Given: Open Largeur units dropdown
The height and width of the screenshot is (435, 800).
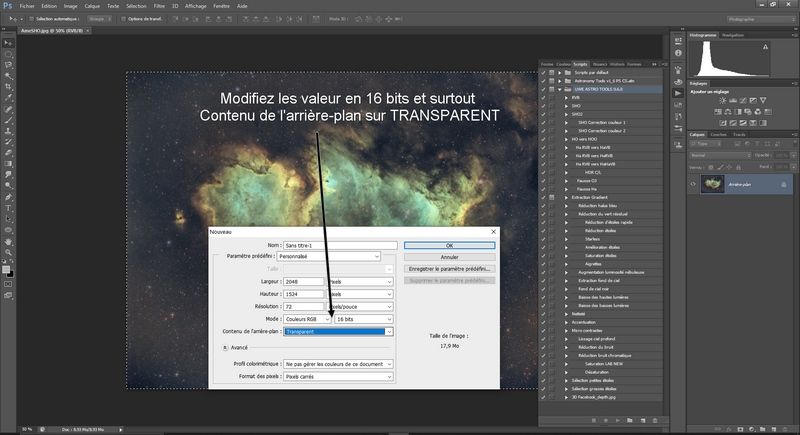Looking at the screenshot, I should 360,282.
